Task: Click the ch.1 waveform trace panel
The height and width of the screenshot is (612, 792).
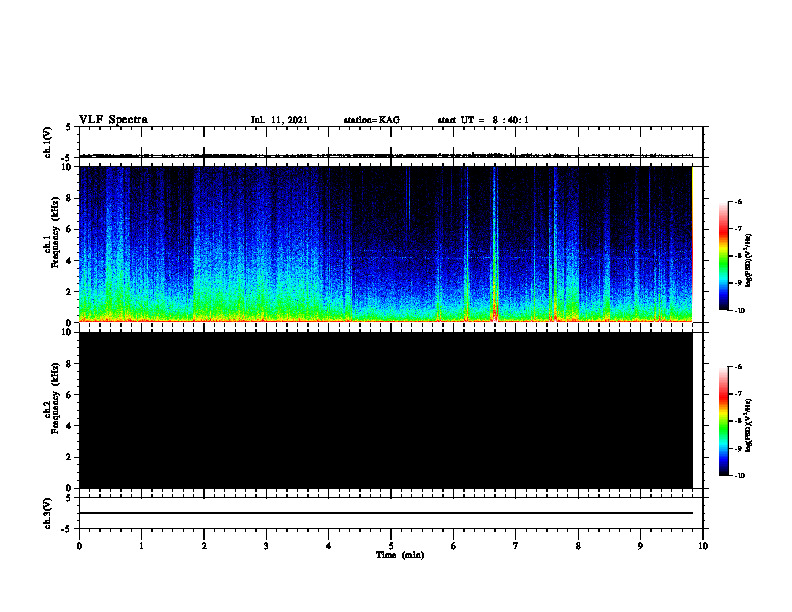Action: [x=390, y=142]
